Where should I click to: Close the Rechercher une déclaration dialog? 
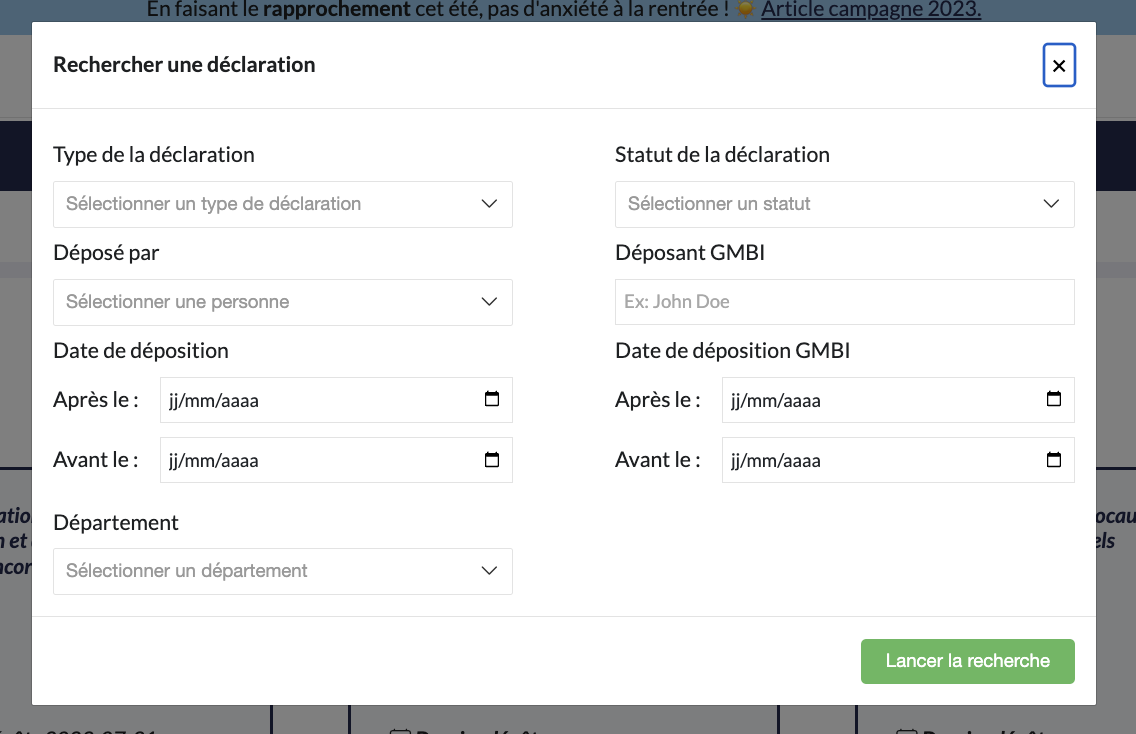click(x=1059, y=66)
